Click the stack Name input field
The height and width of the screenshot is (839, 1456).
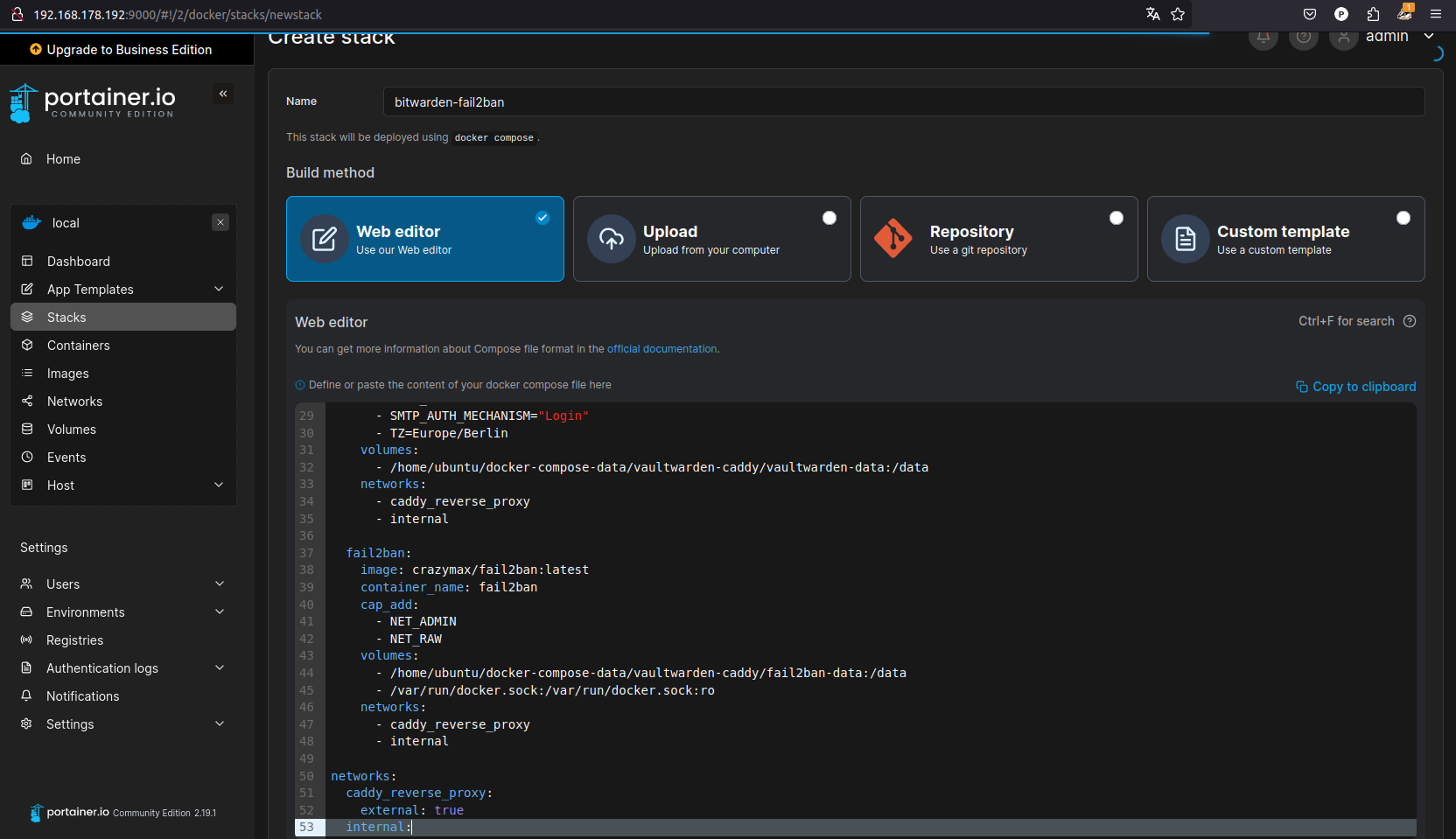pos(903,102)
